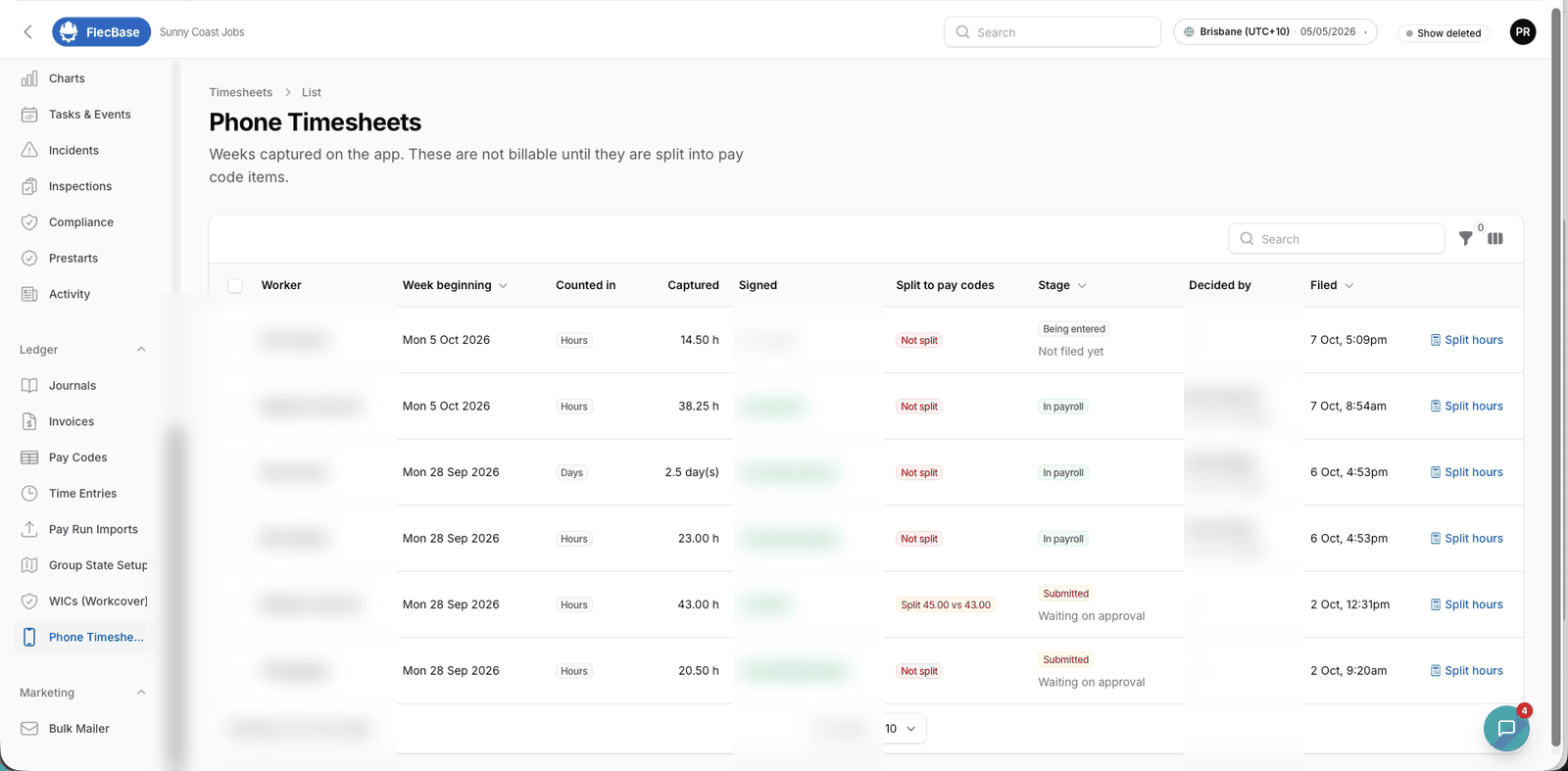Open Journals book icon

click(x=29, y=385)
